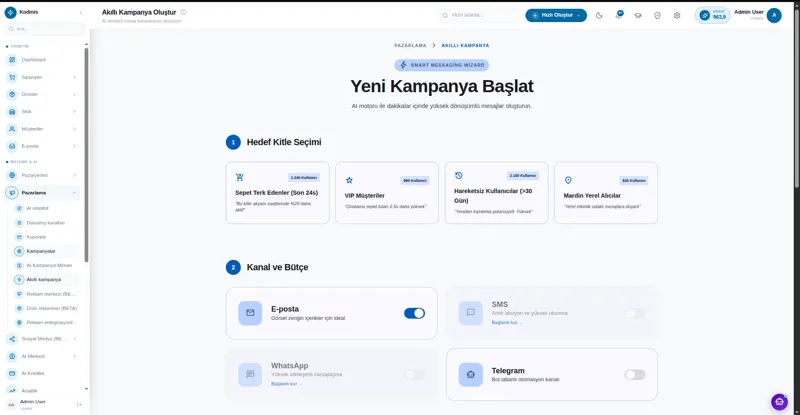Select VIP Müşteriler audience card

387,193
